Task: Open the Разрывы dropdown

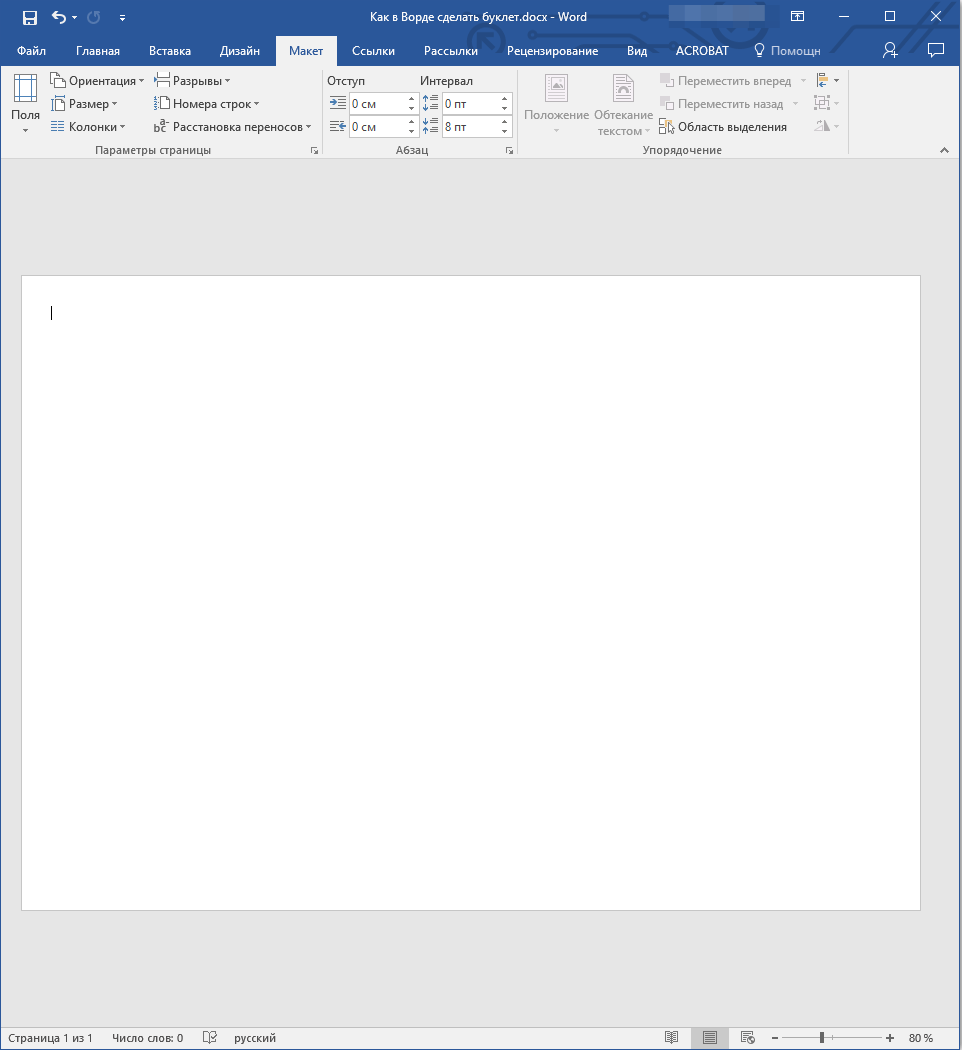Action: (193, 79)
